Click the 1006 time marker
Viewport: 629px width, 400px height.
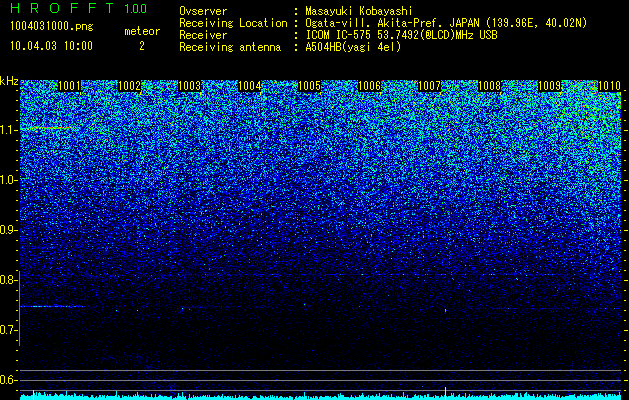point(369,86)
